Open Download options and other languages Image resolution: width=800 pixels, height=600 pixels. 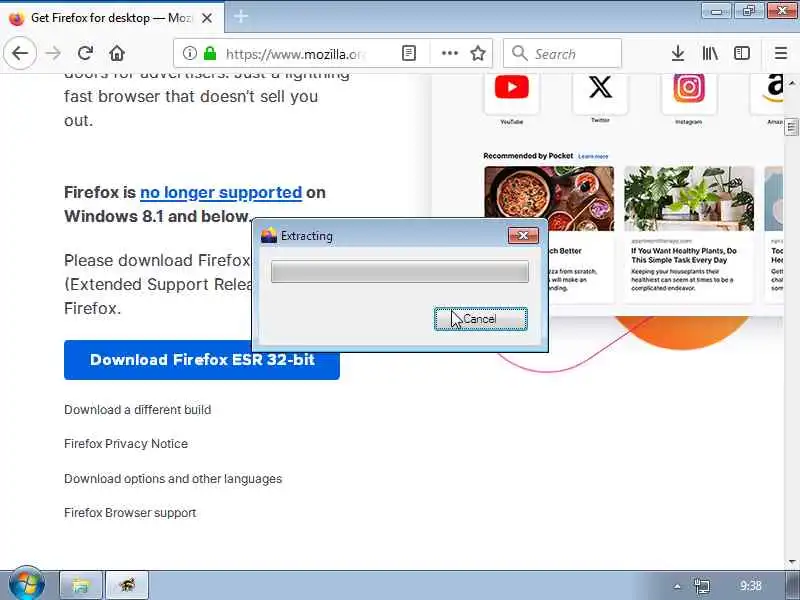click(173, 479)
